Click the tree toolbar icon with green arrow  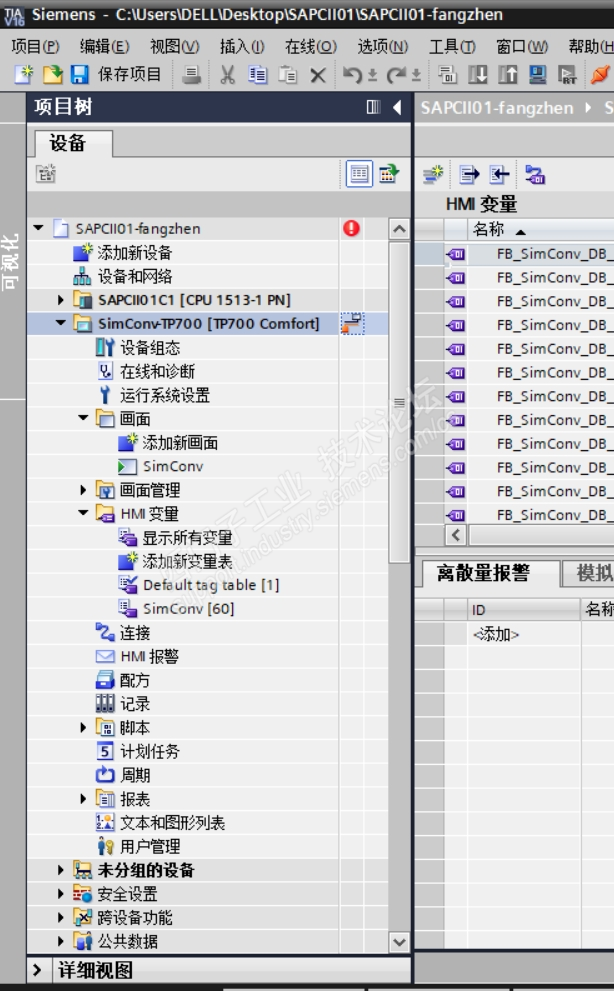389,174
